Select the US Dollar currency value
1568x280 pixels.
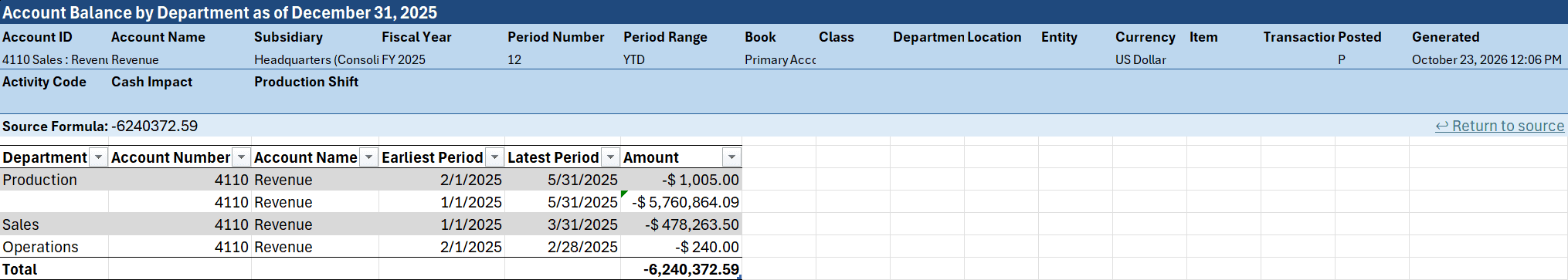click(x=1149, y=59)
